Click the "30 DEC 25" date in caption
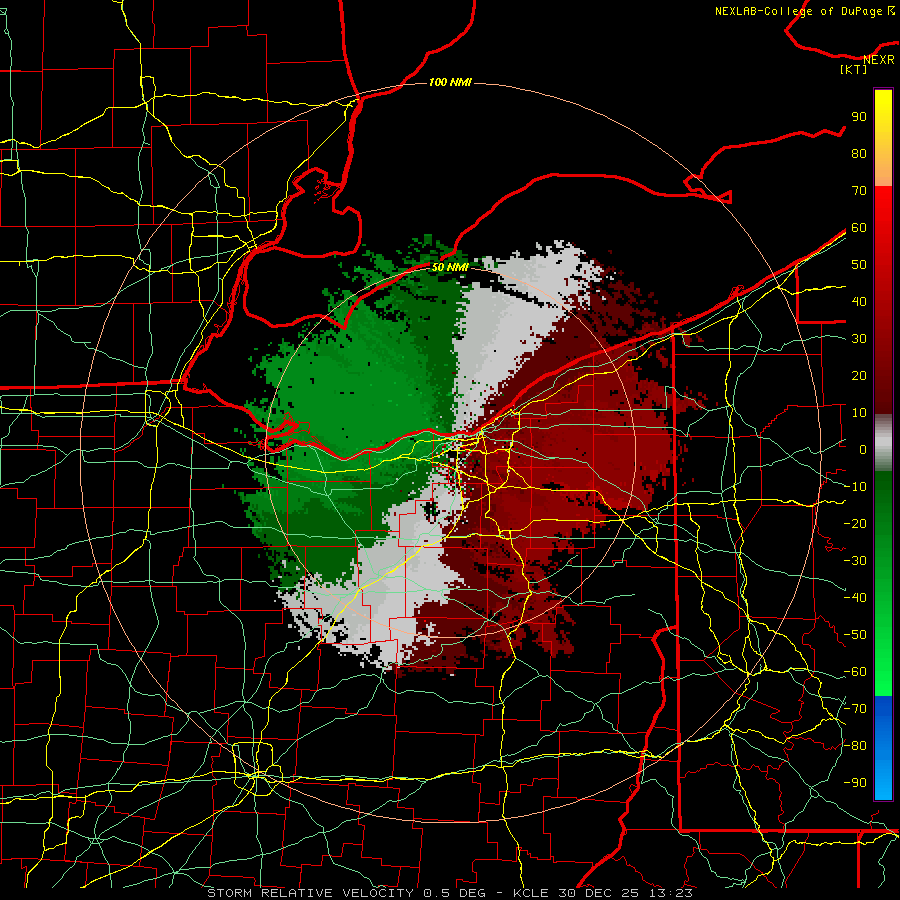Screen dimensions: 900x900 599,893
